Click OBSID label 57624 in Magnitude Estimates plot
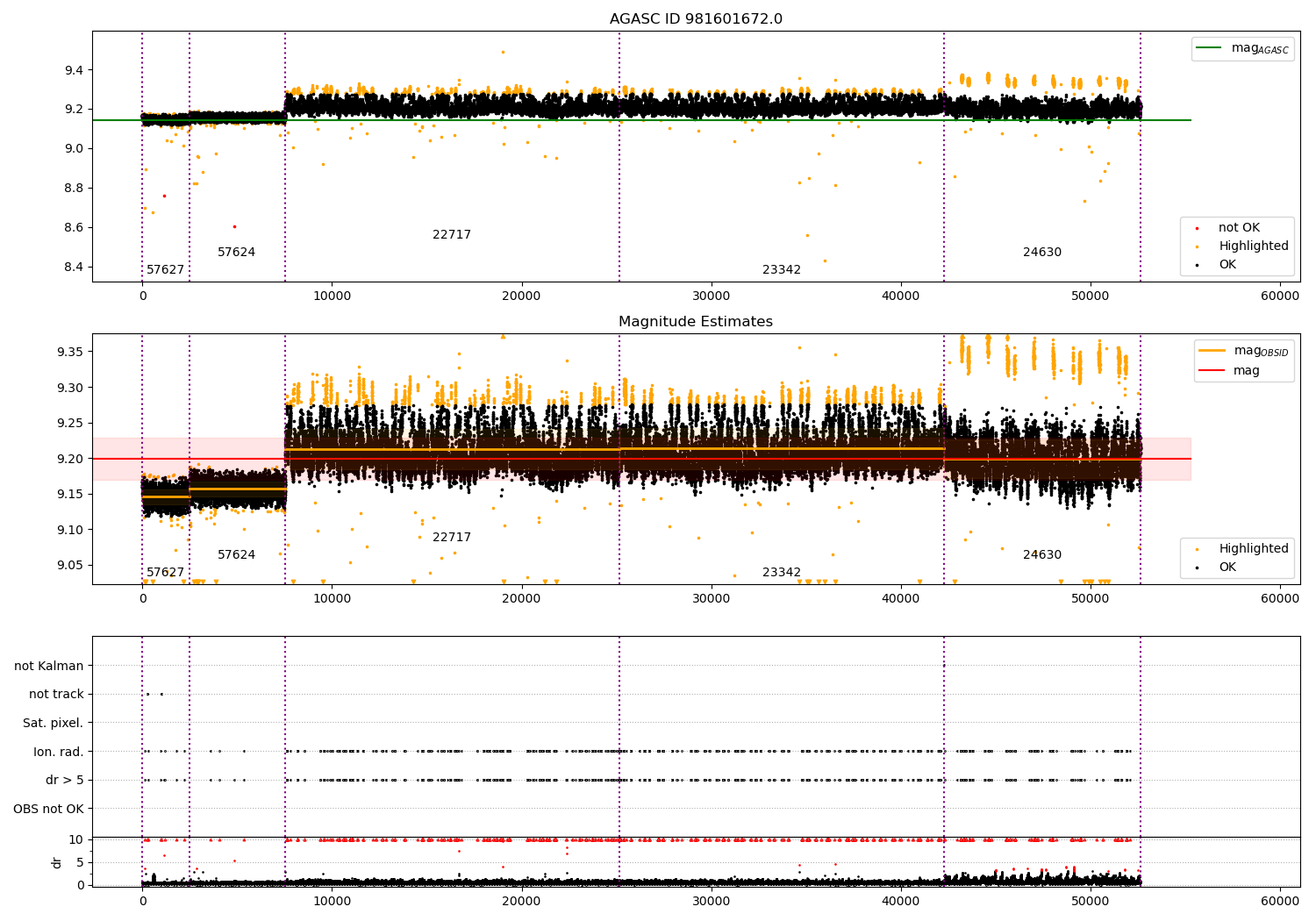 (x=237, y=555)
